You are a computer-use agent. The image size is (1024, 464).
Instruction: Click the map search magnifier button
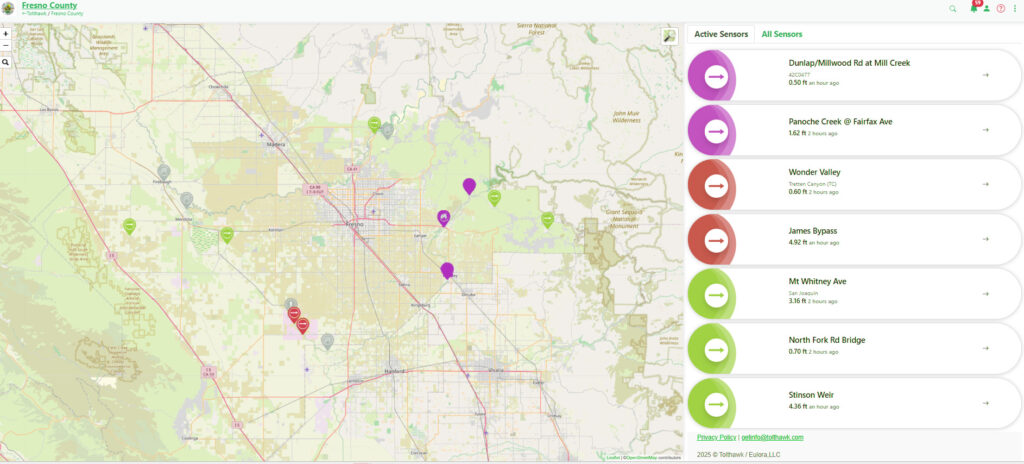[x=6, y=62]
